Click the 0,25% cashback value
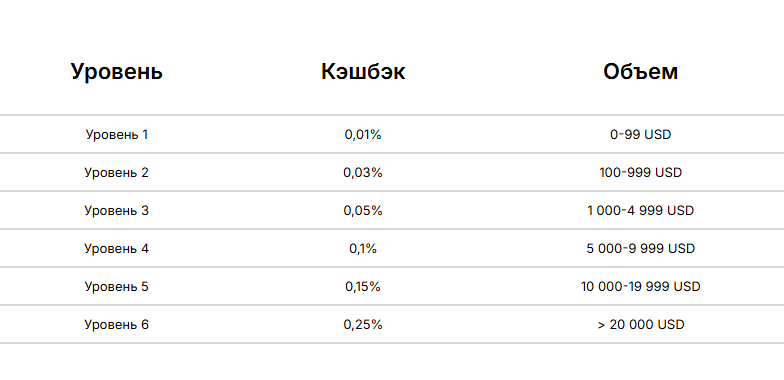784x380 pixels. (363, 324)
